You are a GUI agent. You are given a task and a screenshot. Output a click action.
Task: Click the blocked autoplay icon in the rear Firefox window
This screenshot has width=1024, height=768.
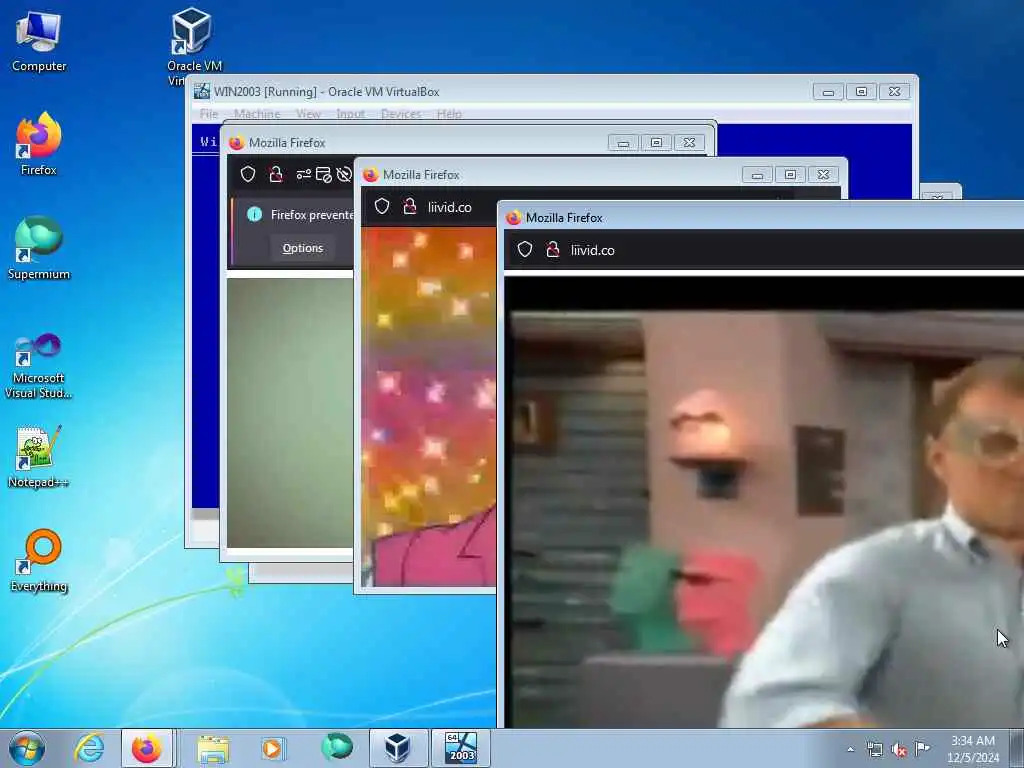click(344, 174)
